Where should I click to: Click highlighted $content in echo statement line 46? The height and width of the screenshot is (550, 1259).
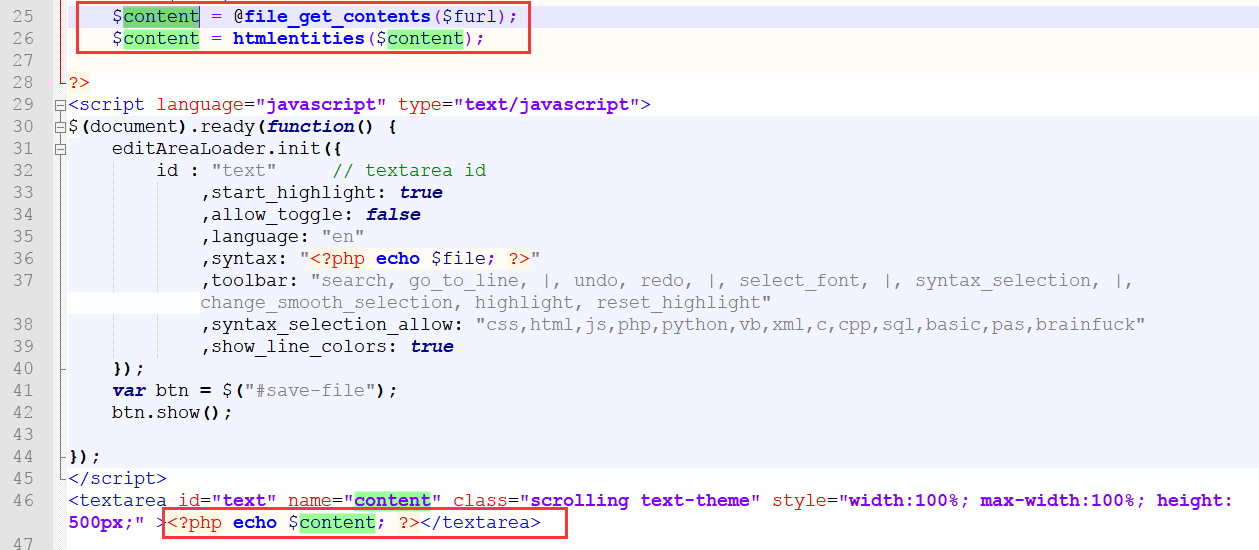coord(332,523)
